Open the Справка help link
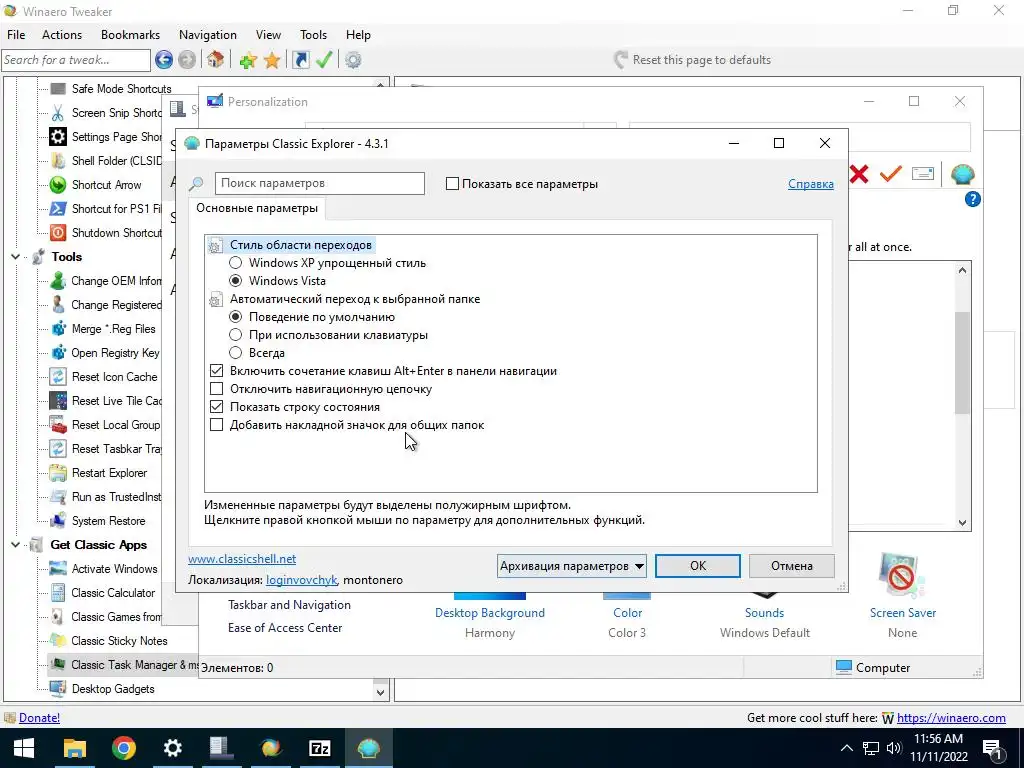This screenshot has width=1024, height=768. (810, 184)
